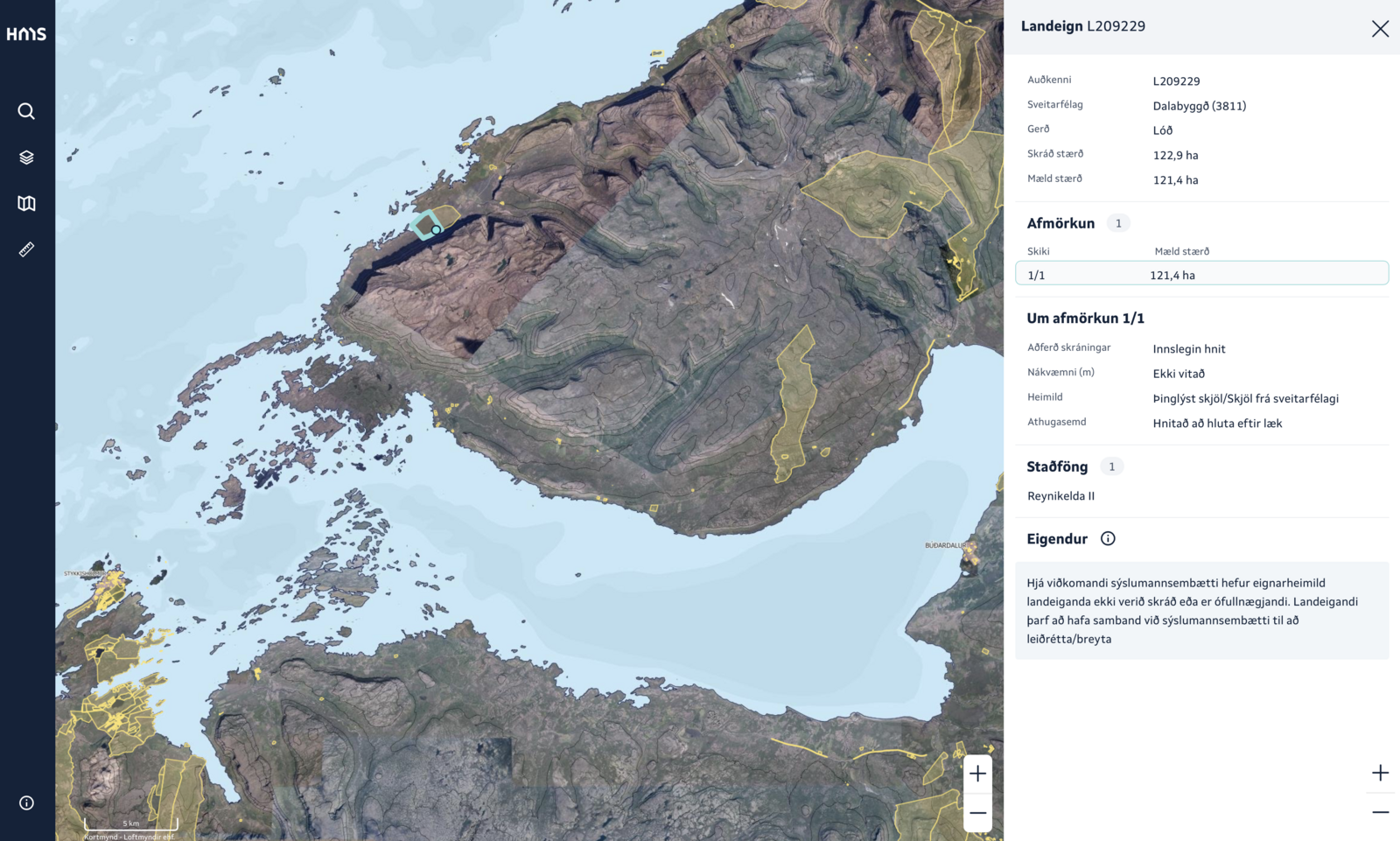Open the map layers panel
Viewport: 1400px width, 841px height.
click(26, 158)
